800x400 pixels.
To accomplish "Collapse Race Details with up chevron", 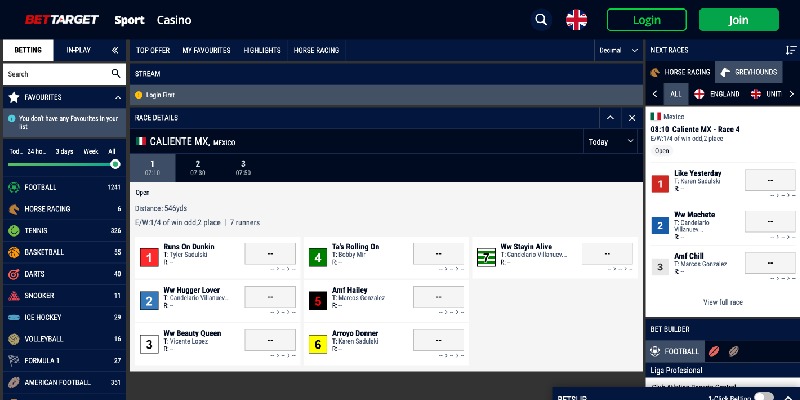I will (x=610, y=118).
